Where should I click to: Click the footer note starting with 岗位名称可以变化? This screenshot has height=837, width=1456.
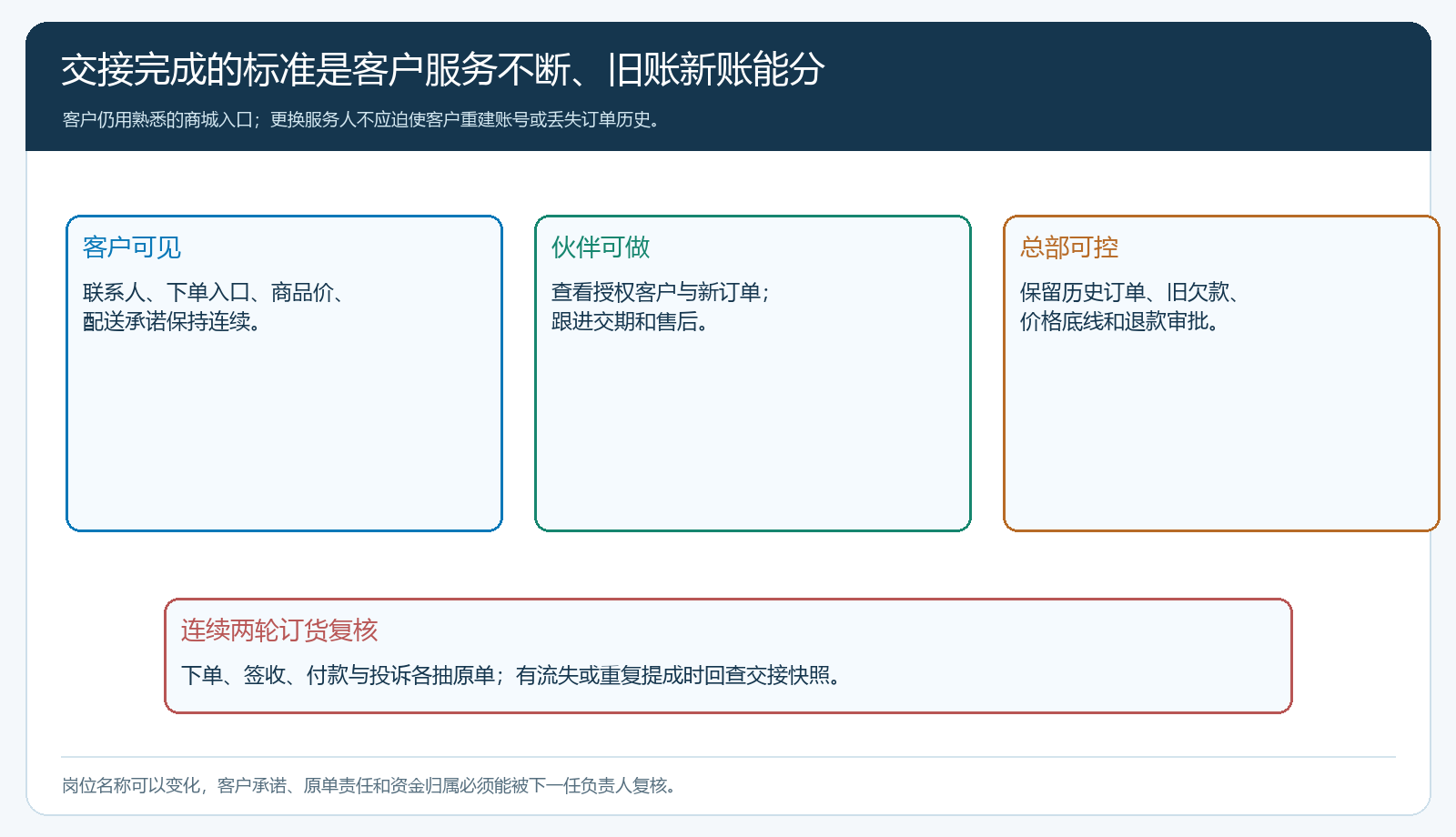pos(369,785)
